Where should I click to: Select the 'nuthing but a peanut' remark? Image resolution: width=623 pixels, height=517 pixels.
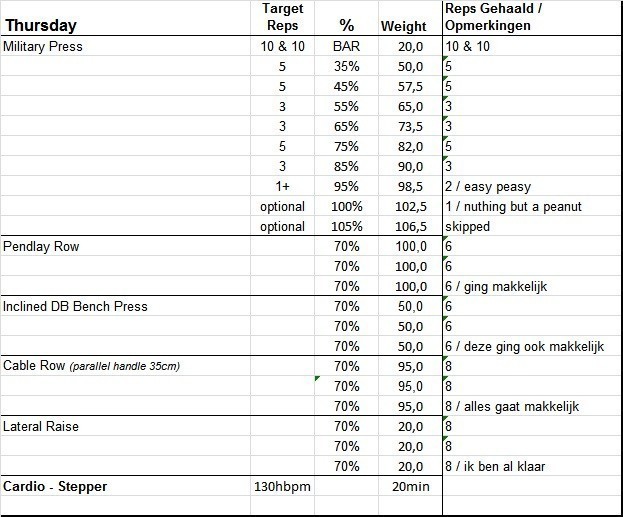click(513, 206)
